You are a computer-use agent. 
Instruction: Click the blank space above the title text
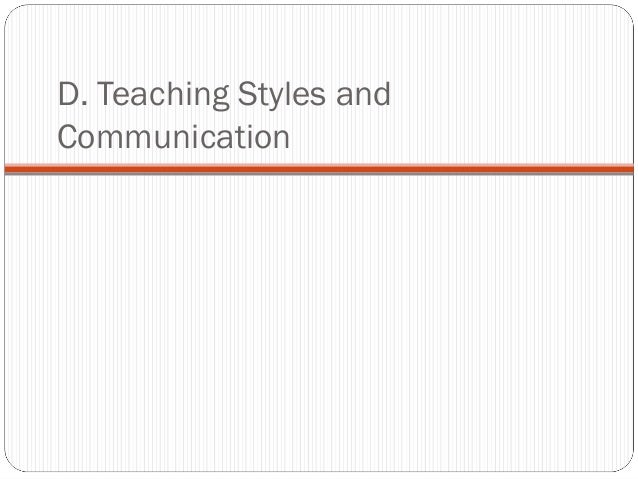coord(319,41)
